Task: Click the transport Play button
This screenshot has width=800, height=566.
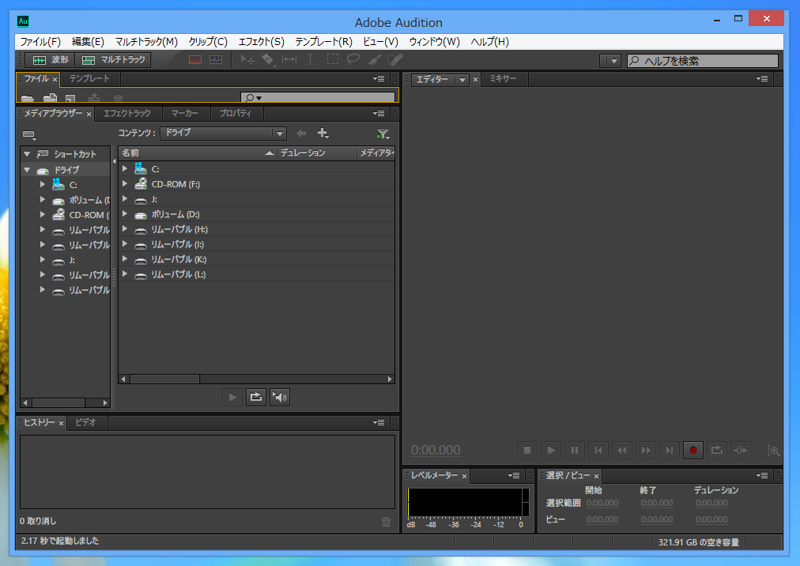Action: [551, 450]
